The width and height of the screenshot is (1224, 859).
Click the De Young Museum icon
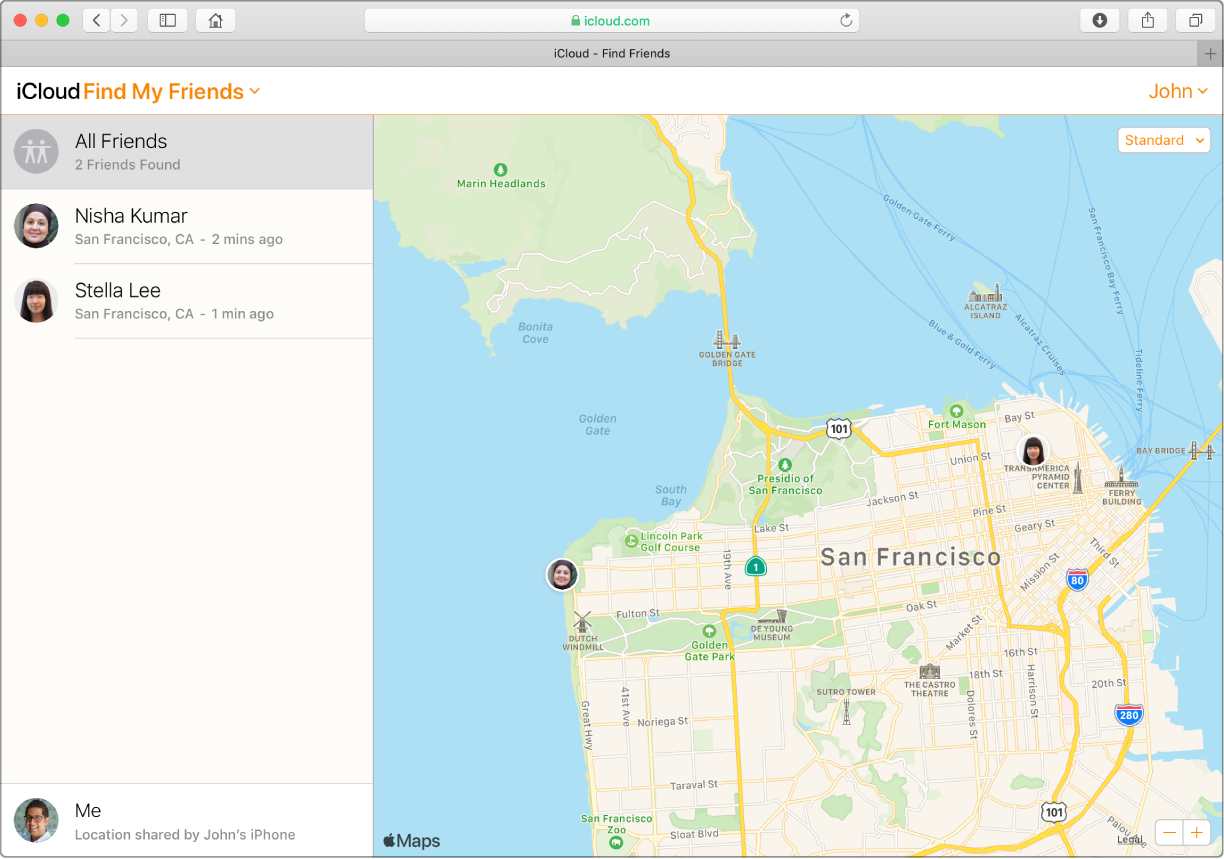click(x=771, y=617)
